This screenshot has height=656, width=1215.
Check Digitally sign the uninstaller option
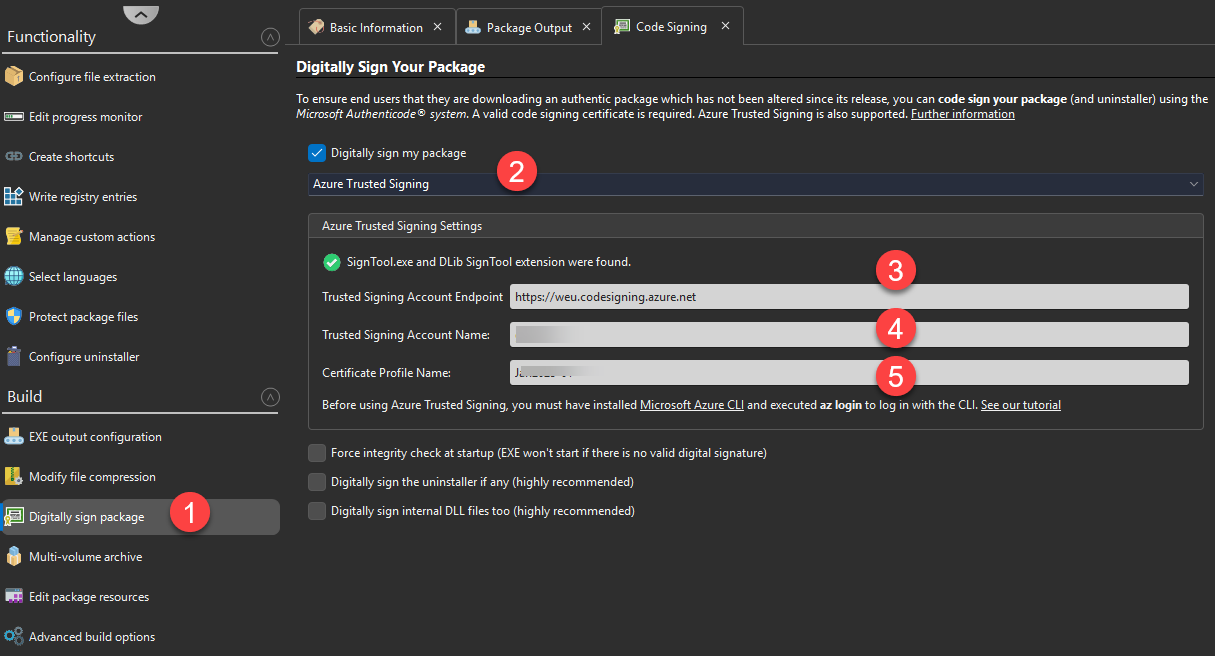(x=317, y=482)
